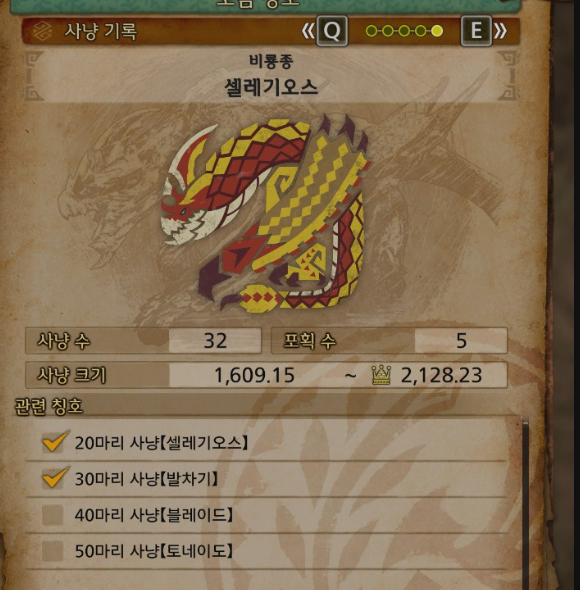The width and height of the screenshot is (580, 590).
Task: Click the left double chevron arrow
Action: (308, 31)
